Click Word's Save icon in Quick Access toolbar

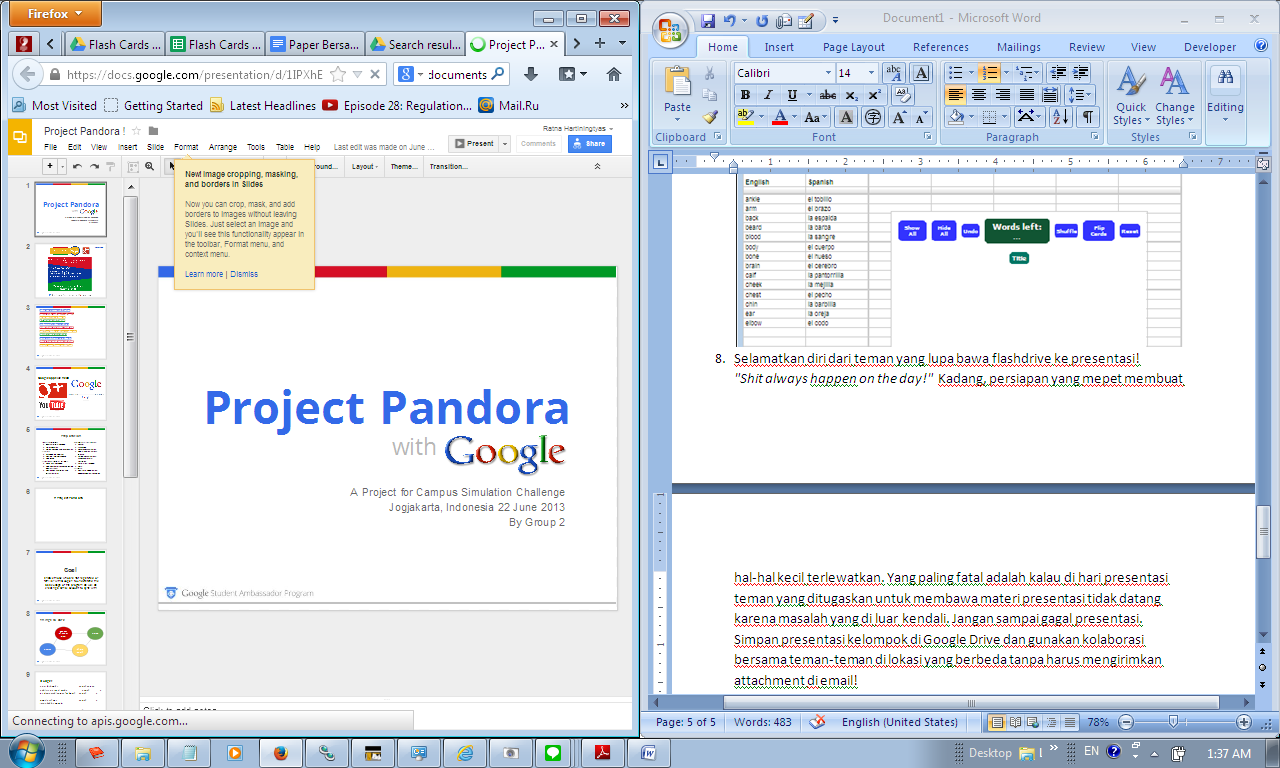708,20
